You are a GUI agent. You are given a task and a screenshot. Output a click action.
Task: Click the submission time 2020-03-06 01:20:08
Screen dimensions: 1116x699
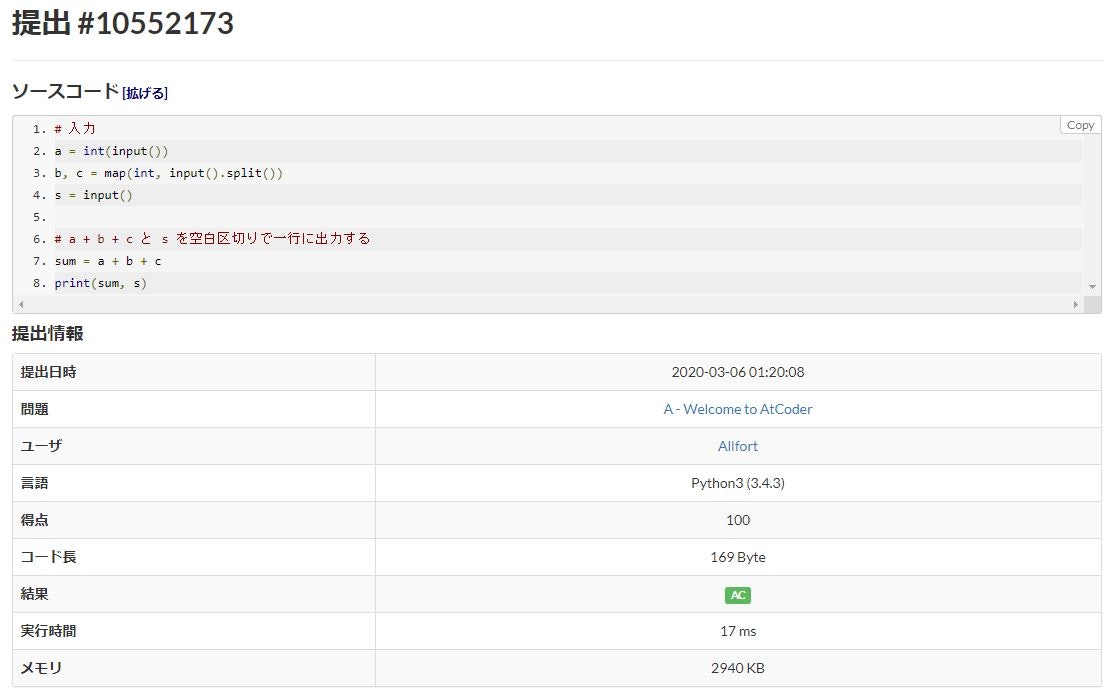pos(737,372)
